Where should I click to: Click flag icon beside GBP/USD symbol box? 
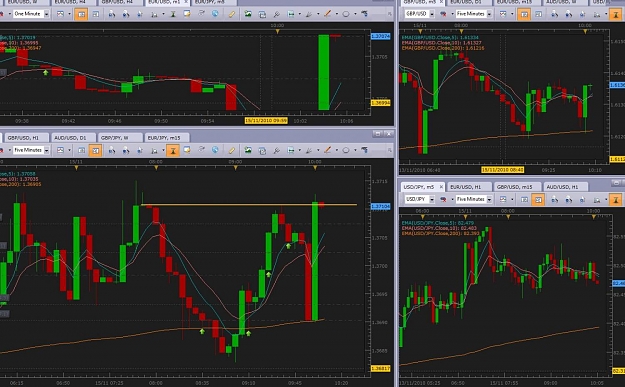(x=443, y=14)
